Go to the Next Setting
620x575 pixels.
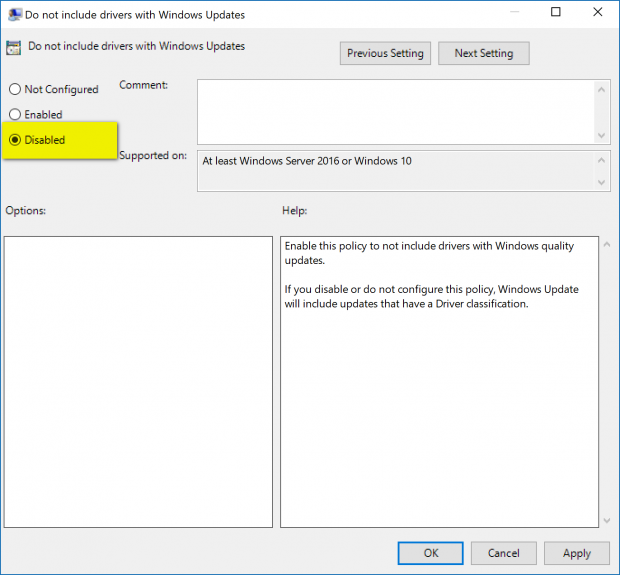click(x=484, y=53)
